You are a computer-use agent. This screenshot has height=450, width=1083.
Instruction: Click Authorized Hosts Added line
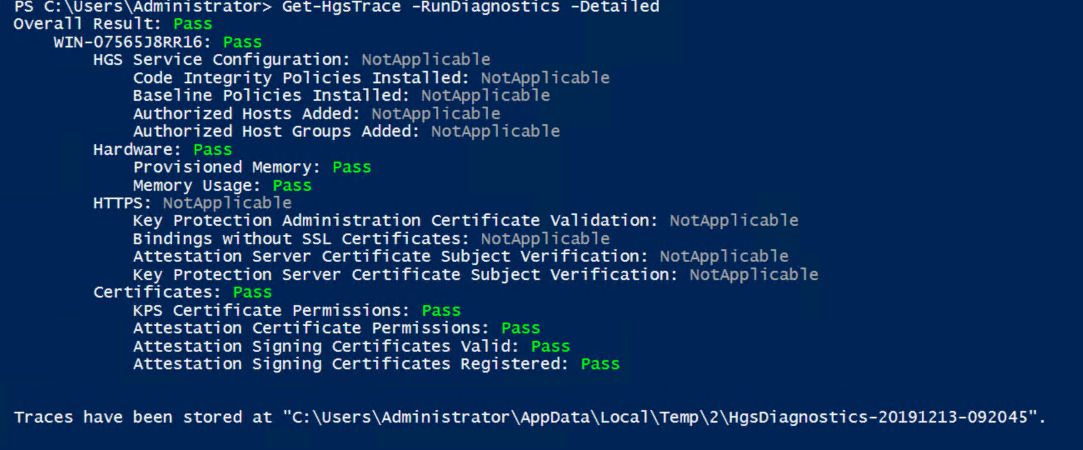[317, 113]
